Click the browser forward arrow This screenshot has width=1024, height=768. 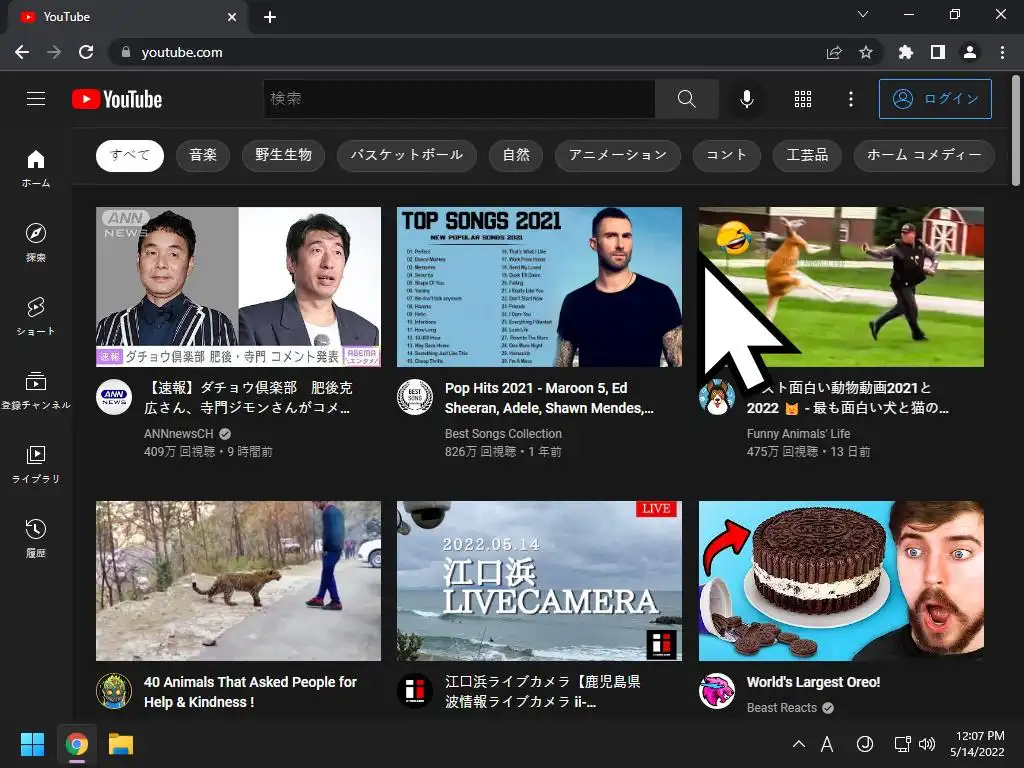pos(54,52)
